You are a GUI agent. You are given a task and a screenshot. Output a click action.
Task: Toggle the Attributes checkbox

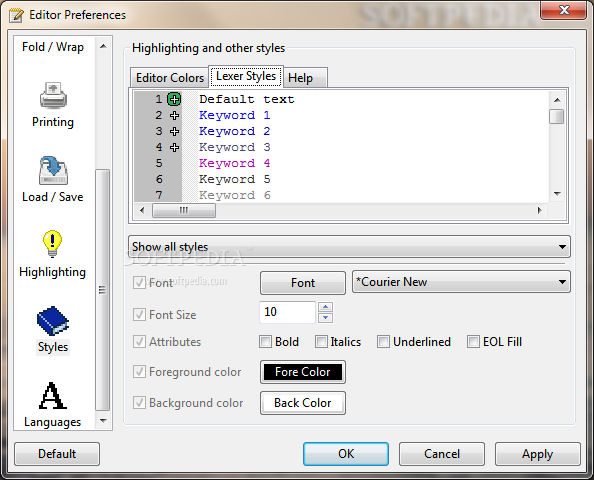pyautogui.click(x=139, y=341)
